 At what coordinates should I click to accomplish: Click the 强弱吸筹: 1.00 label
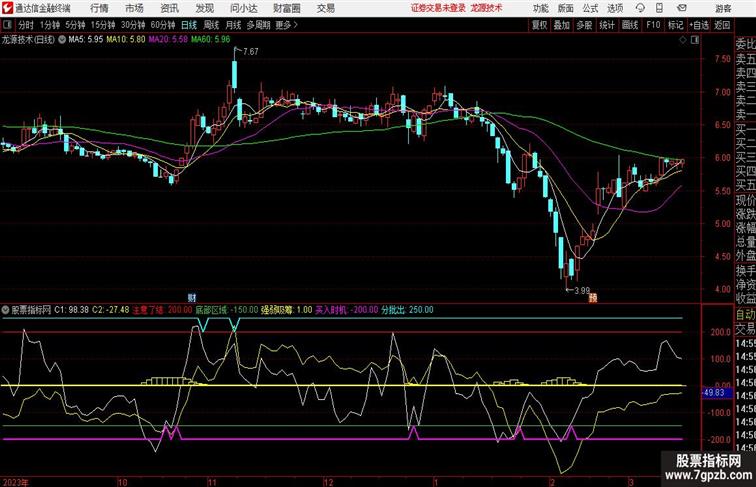pos(286,310)
